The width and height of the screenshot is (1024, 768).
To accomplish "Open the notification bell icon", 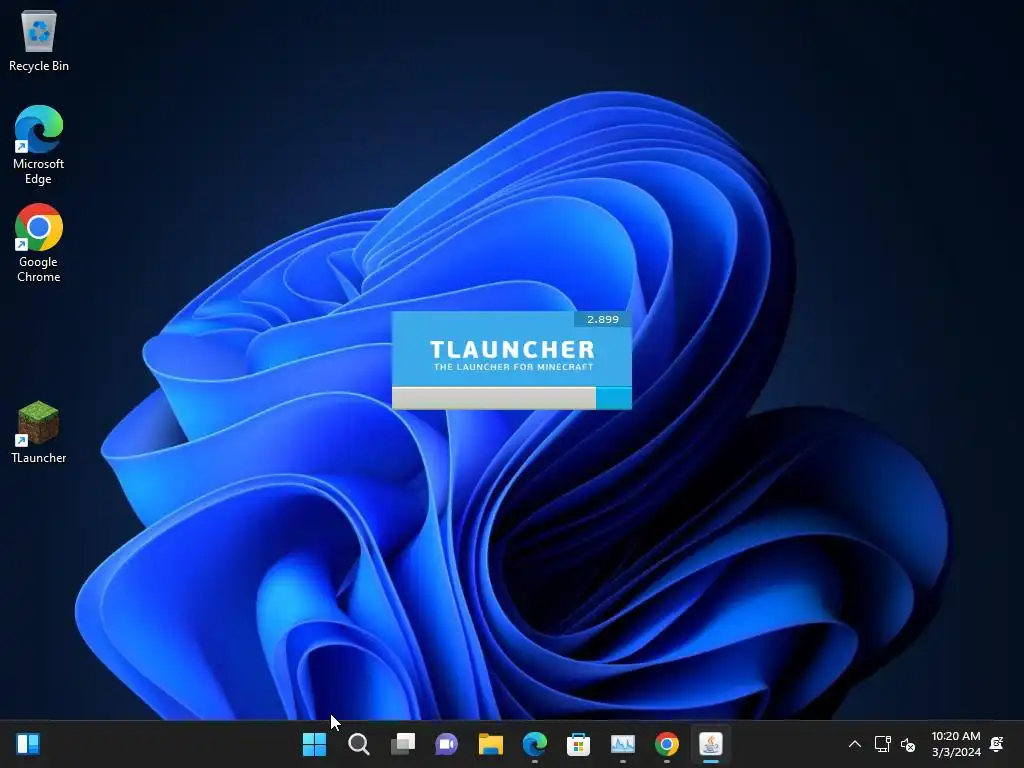I will coord(997,744).
